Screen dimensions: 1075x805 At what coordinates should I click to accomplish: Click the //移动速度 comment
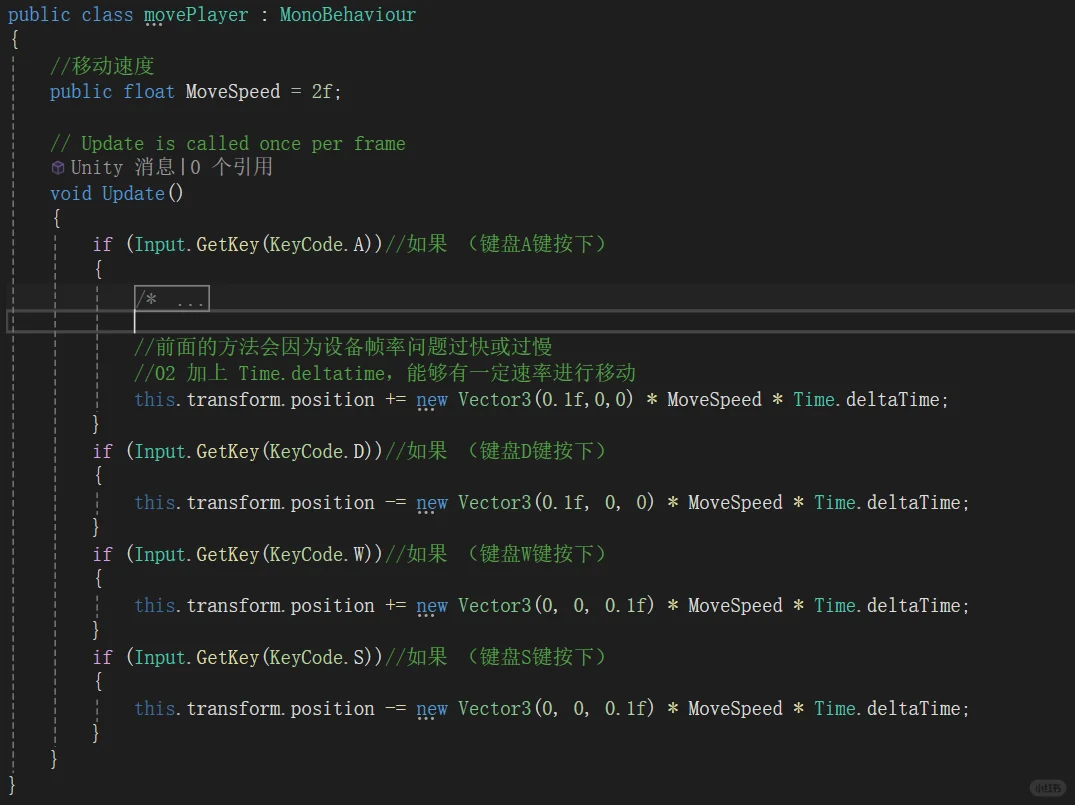point(102,66)
